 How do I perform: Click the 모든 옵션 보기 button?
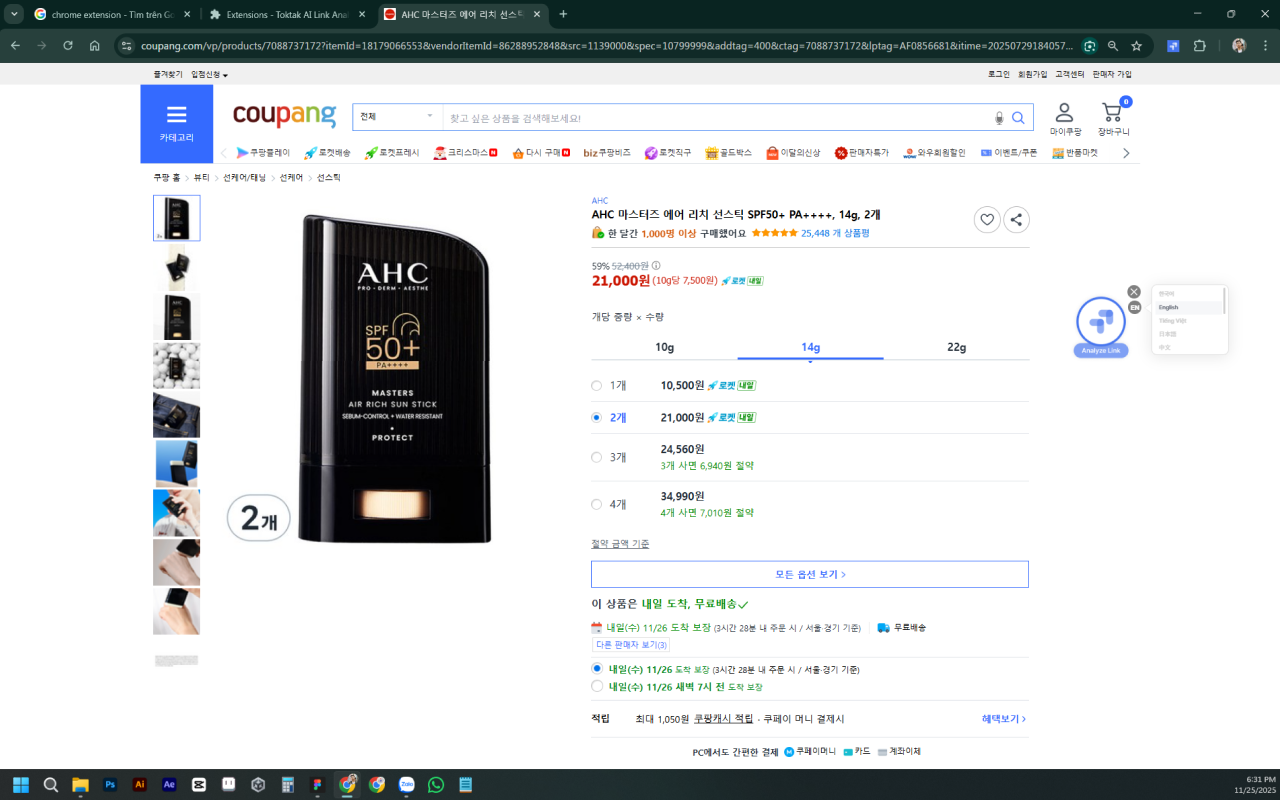click(810, 574)
